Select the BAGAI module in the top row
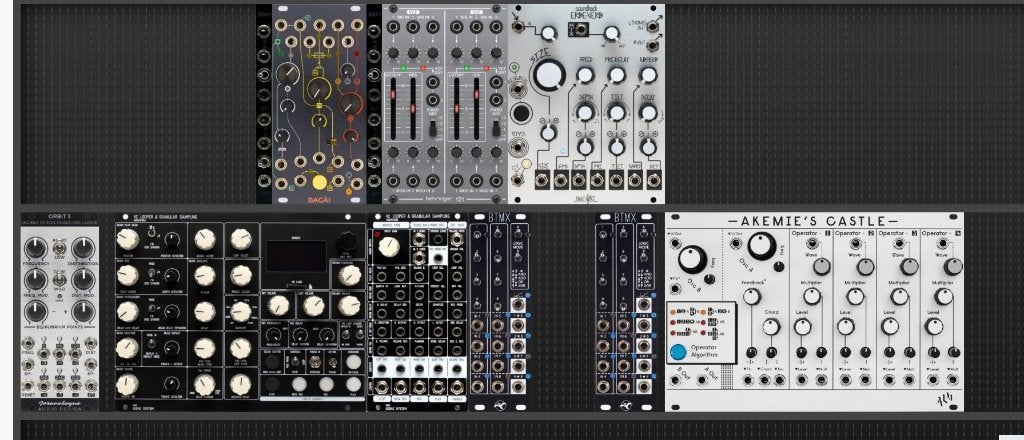 click(319, 104)
